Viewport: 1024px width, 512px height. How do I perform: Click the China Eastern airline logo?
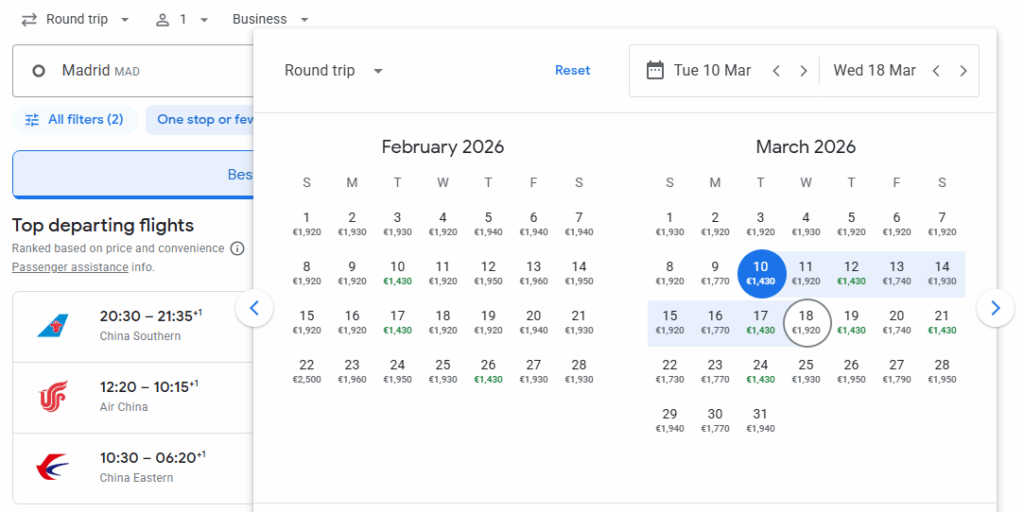(53, 467)
